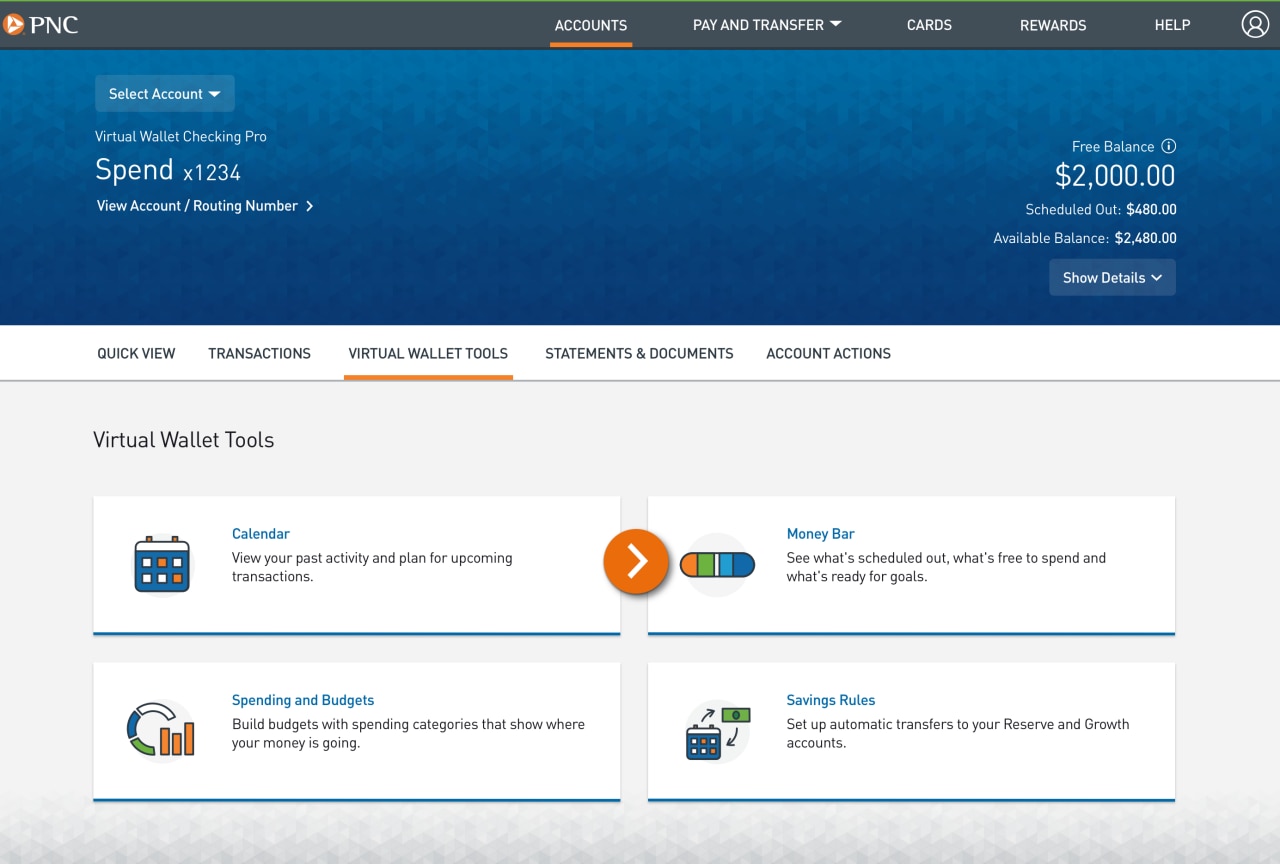Expand Show Details for account balances
Screen dimensions: 1280x864
1111,277
